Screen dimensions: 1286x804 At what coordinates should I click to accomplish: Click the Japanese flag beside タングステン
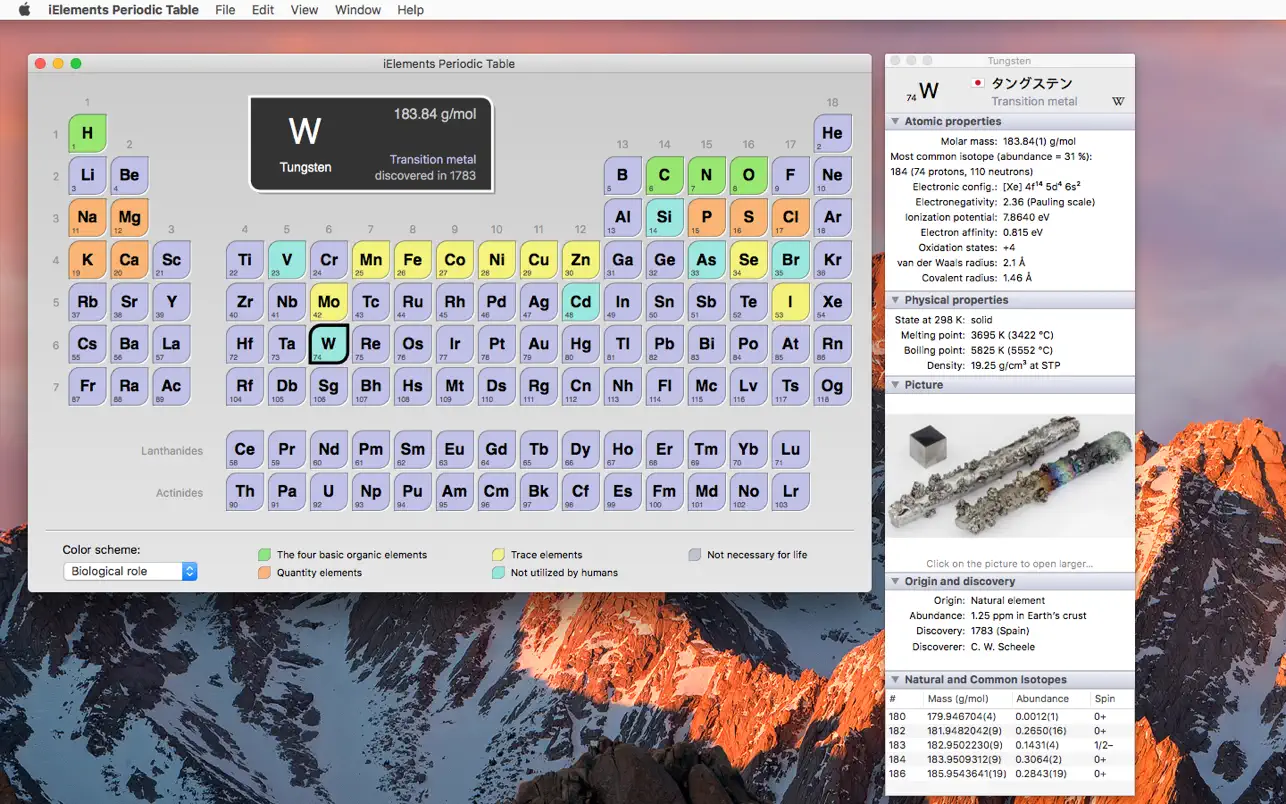click(x=977, y=84)
